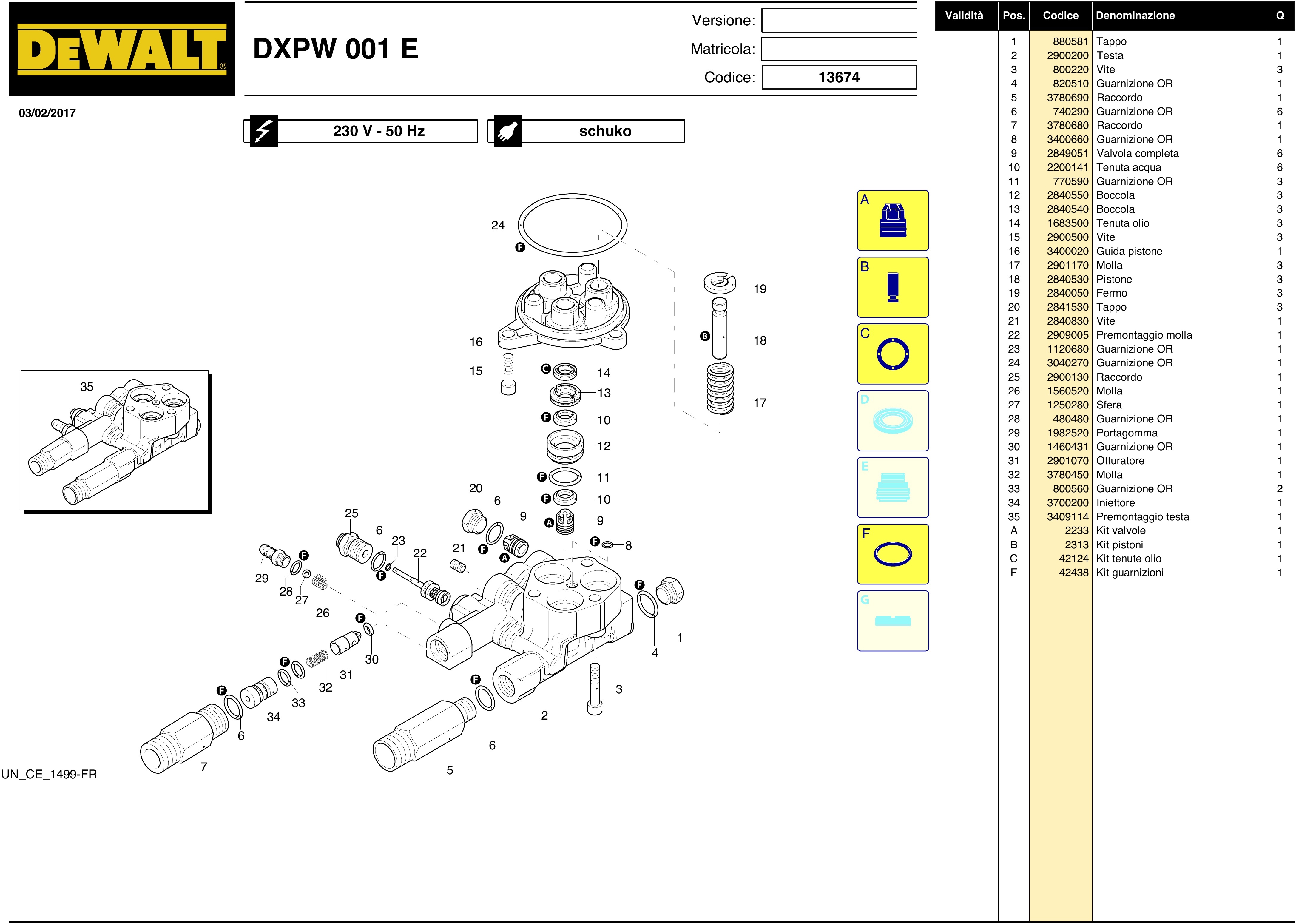Image resolution: width=1296 pixels, height=924 pixels.
Task: Click the schuko plug icon
Action: (507, 131)
